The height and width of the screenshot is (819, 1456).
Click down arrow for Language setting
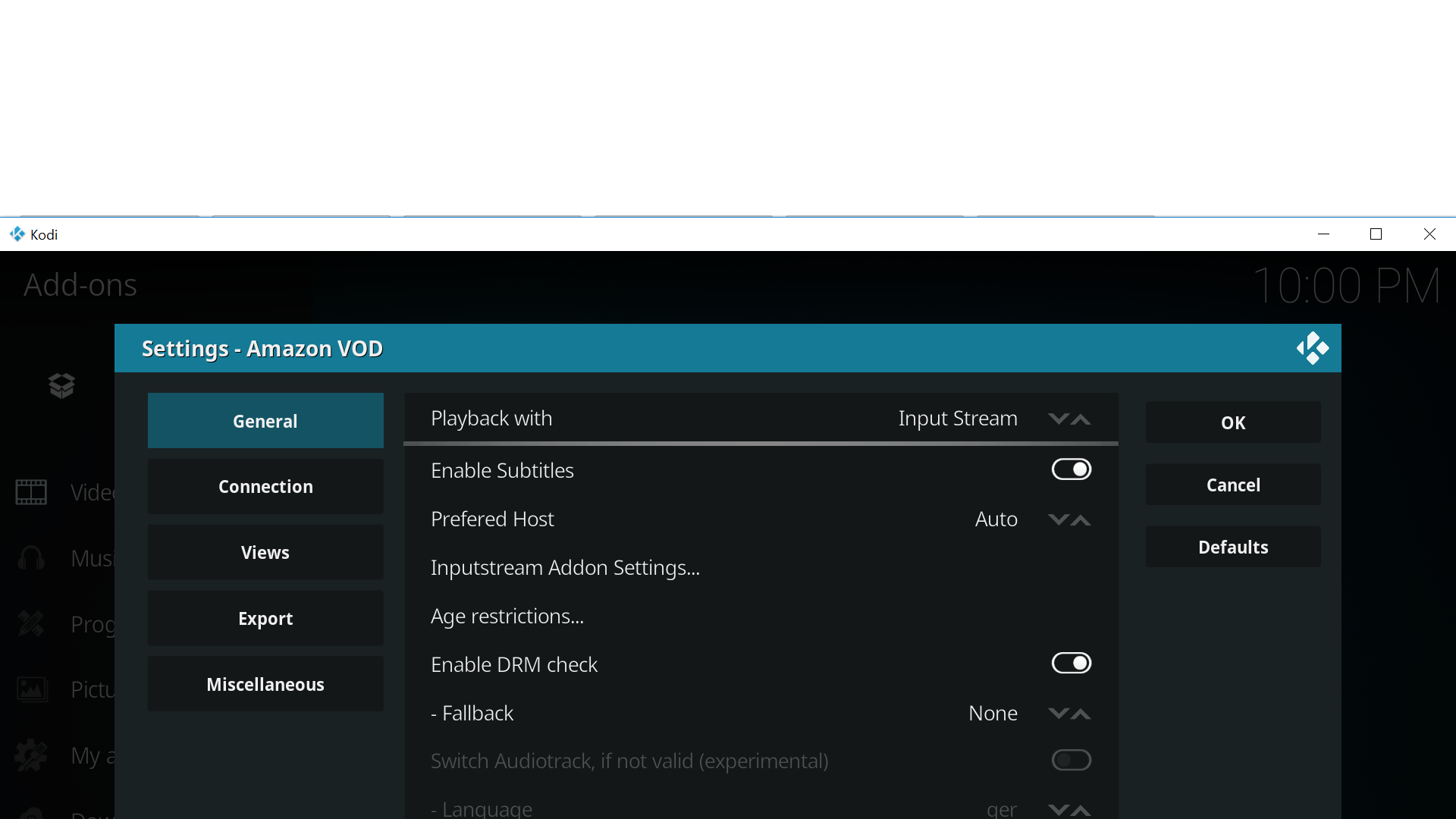[x=1058, y=810]
